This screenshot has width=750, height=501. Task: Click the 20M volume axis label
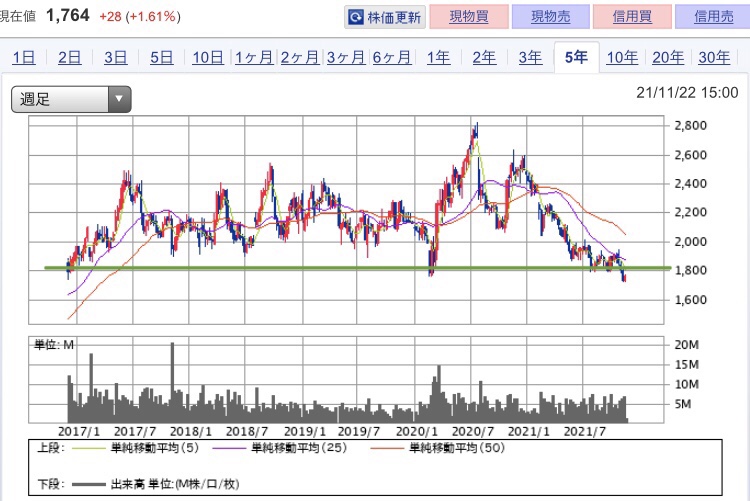[x=686, y=345]
